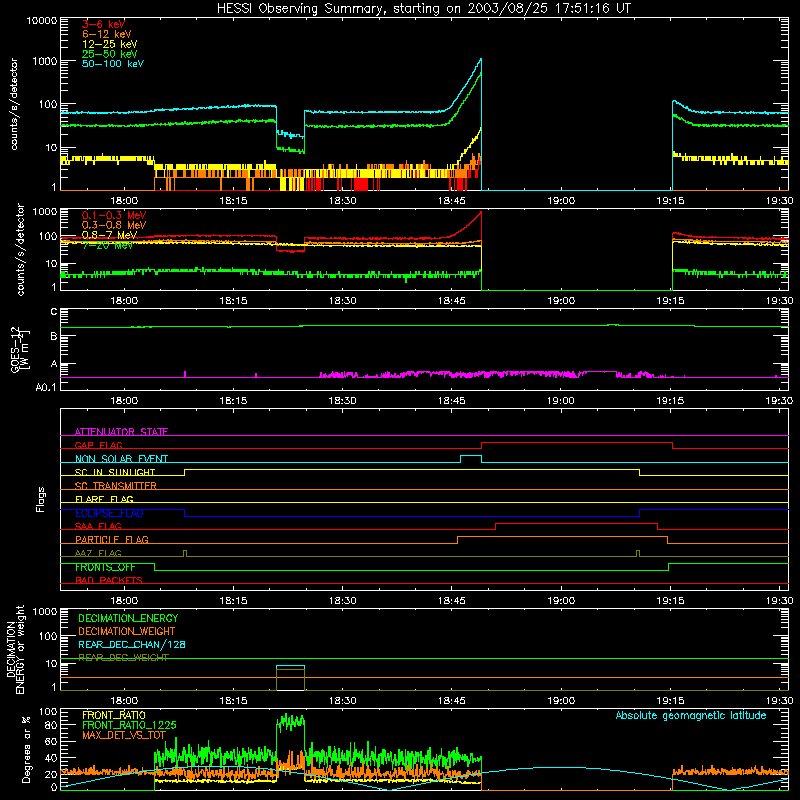Click the 18:30 tick under the GOES panel
800x800 pixels.
(342, 401)
